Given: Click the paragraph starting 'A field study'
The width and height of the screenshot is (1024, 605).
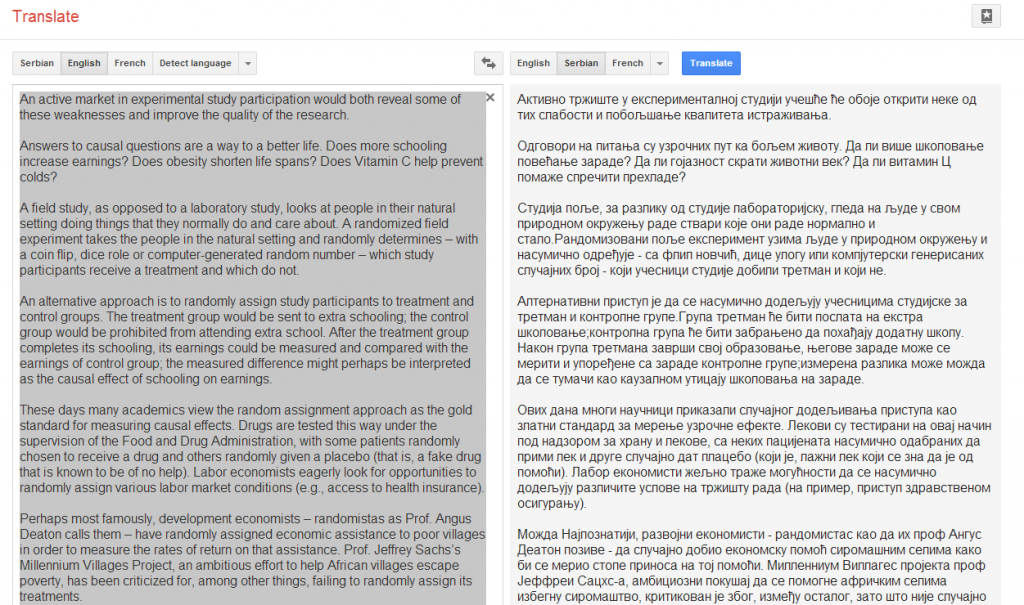Looking at the screenshot, I should coord(249,239).
